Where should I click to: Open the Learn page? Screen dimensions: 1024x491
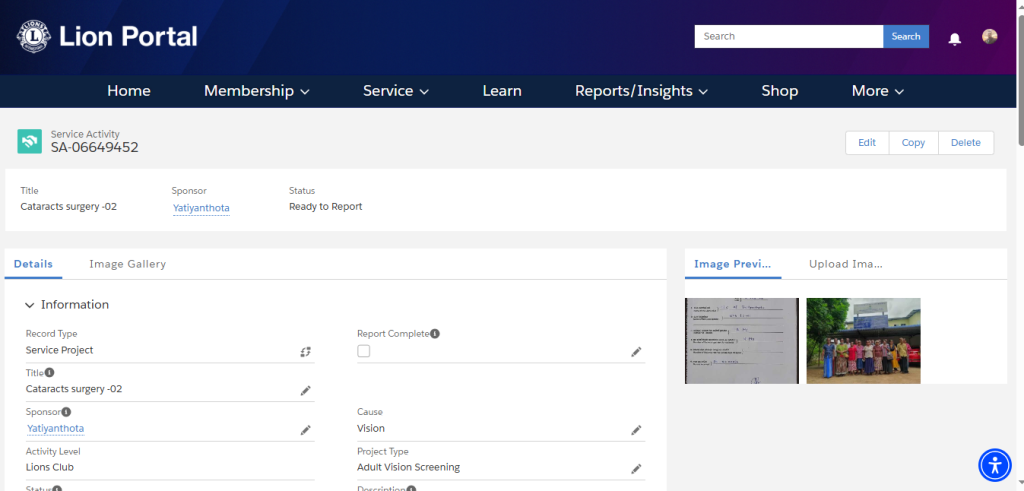502,91
